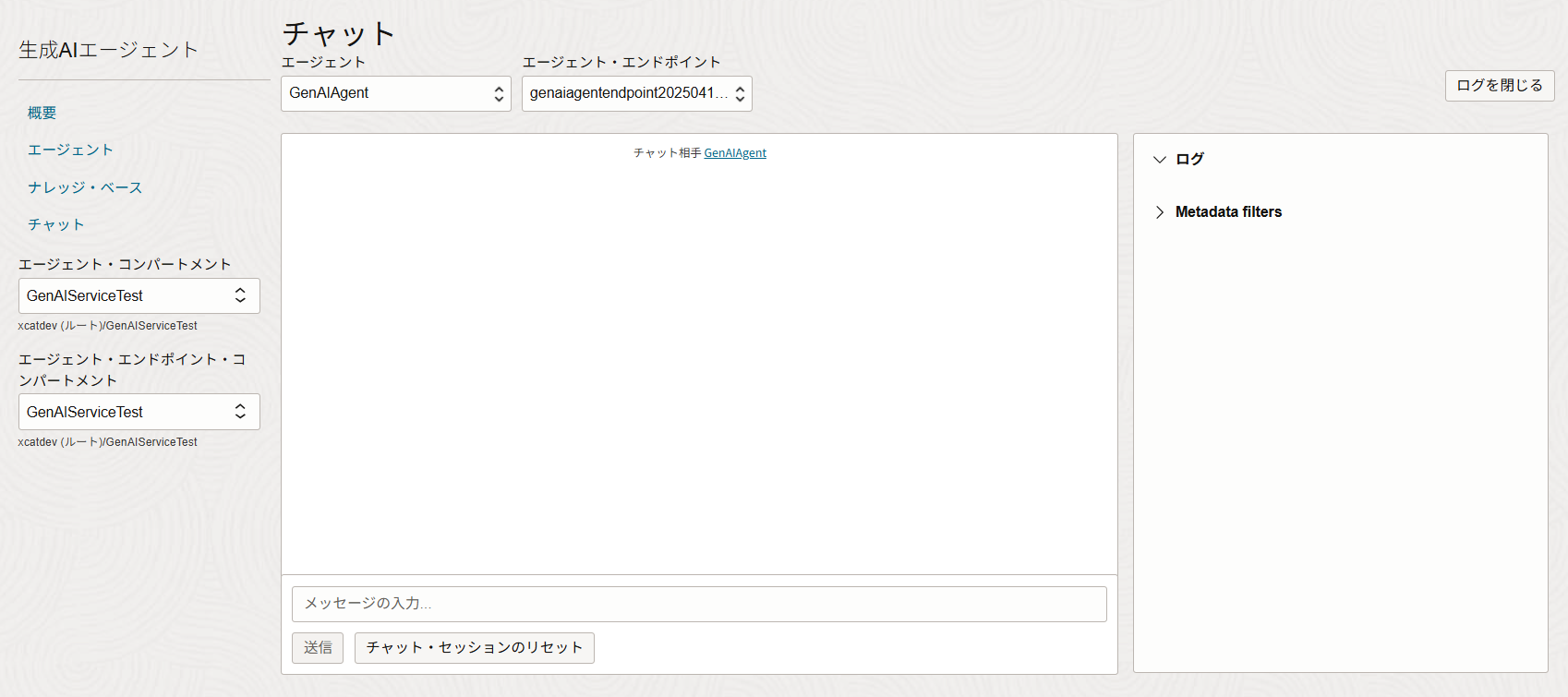Image resolution: width=1568 pixels, height=697 pixels.
Task: Focus the メッセージの入力 message field
Action: coord(699,604)
